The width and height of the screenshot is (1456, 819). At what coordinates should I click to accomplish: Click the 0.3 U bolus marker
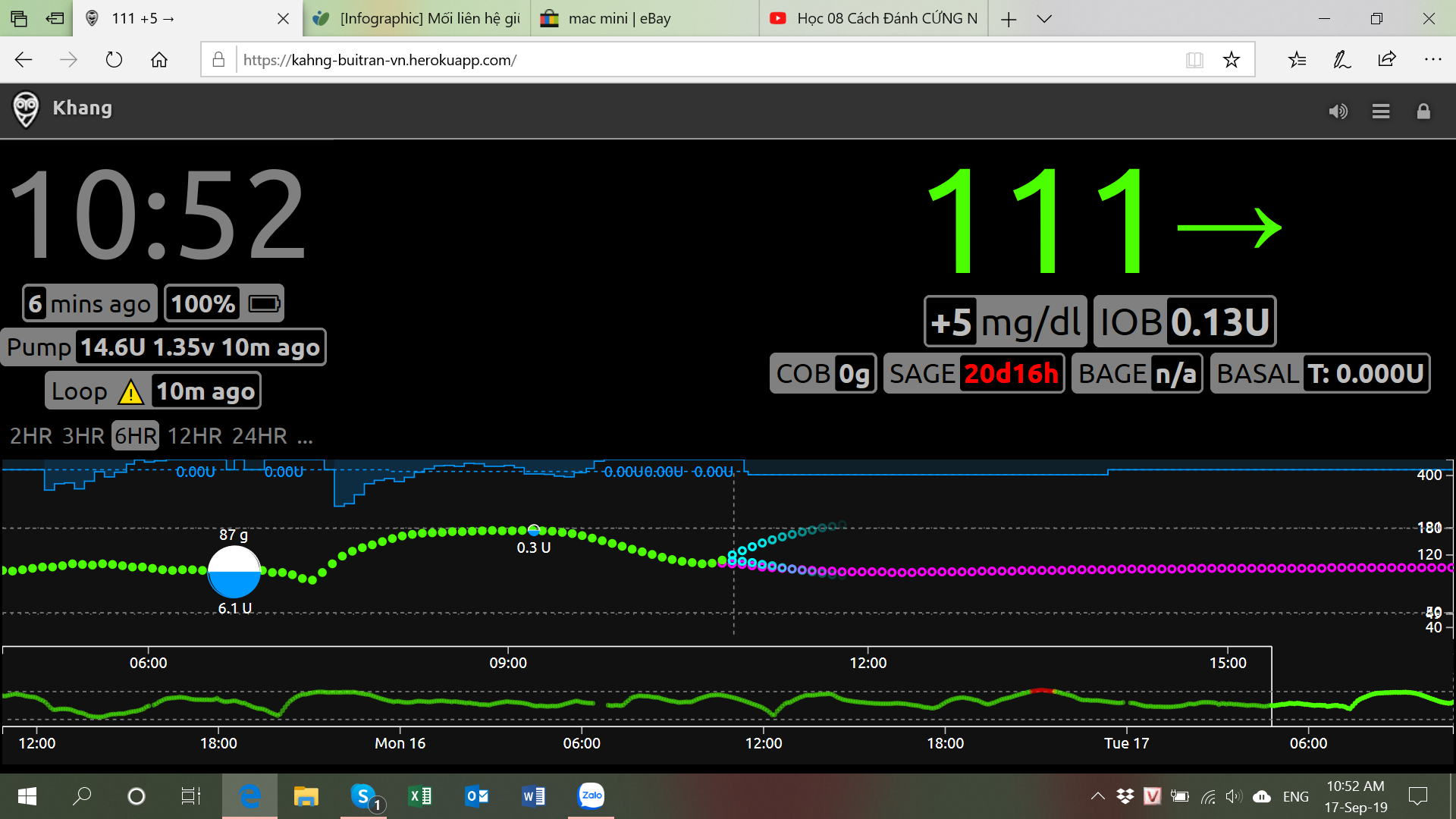click(534, 530)
